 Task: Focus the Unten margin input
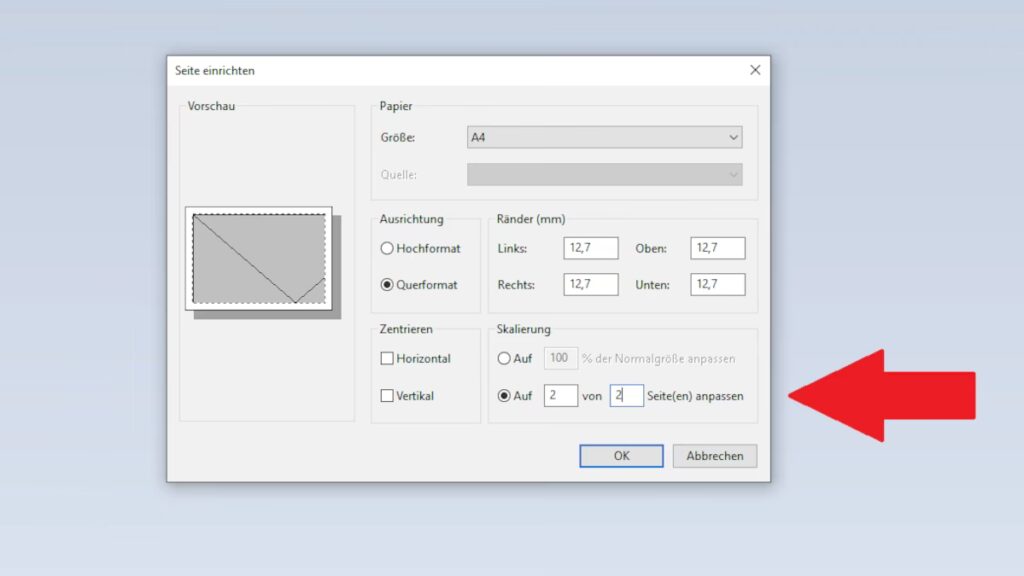click(x=717, y=285)
